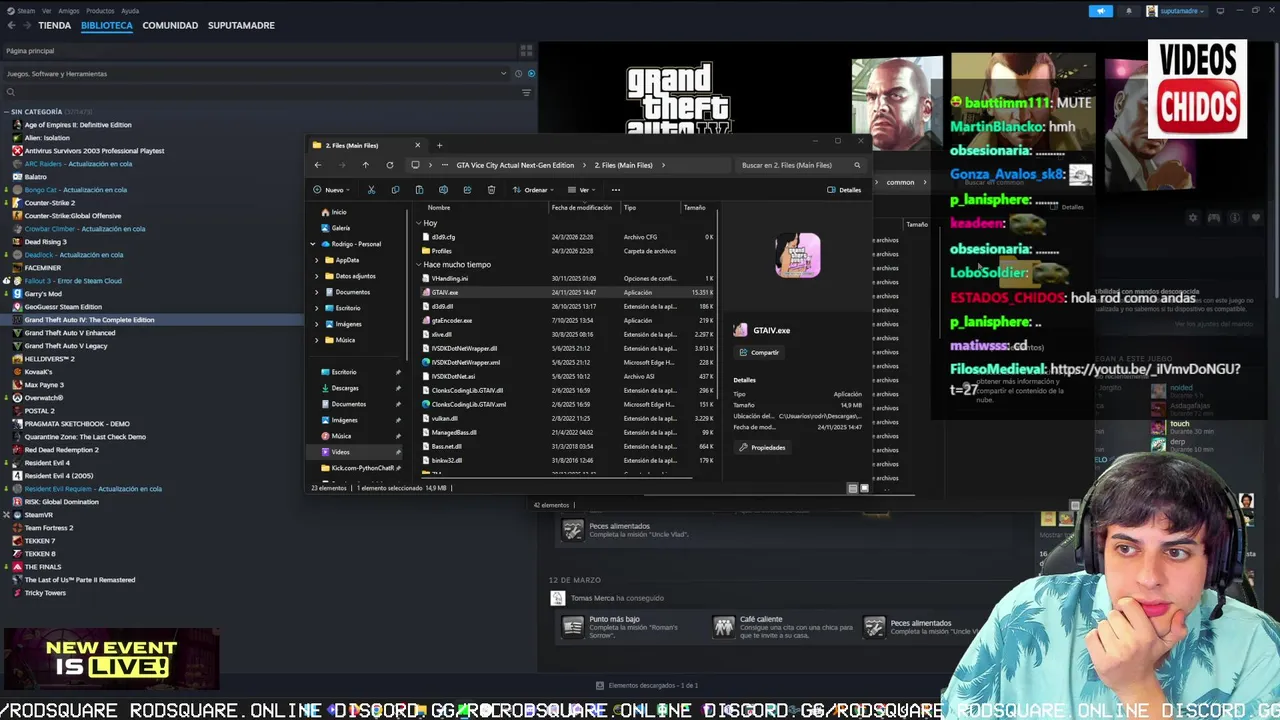Click the Propiedades button
Image resolution: width=1280 pixels, height=720 pixels.
(x=762, y=447)
